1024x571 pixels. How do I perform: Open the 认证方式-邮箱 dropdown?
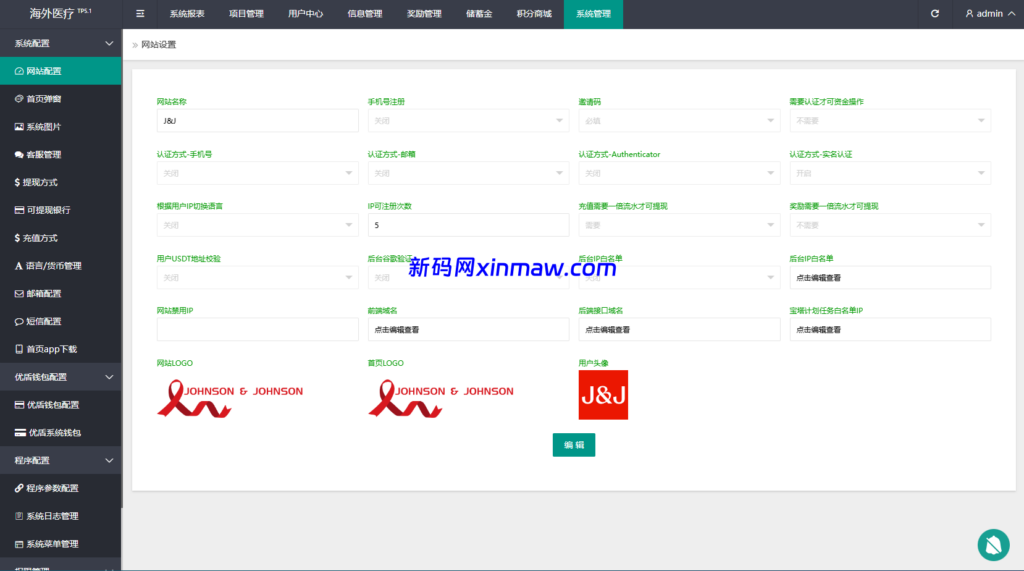click(468, 173)
